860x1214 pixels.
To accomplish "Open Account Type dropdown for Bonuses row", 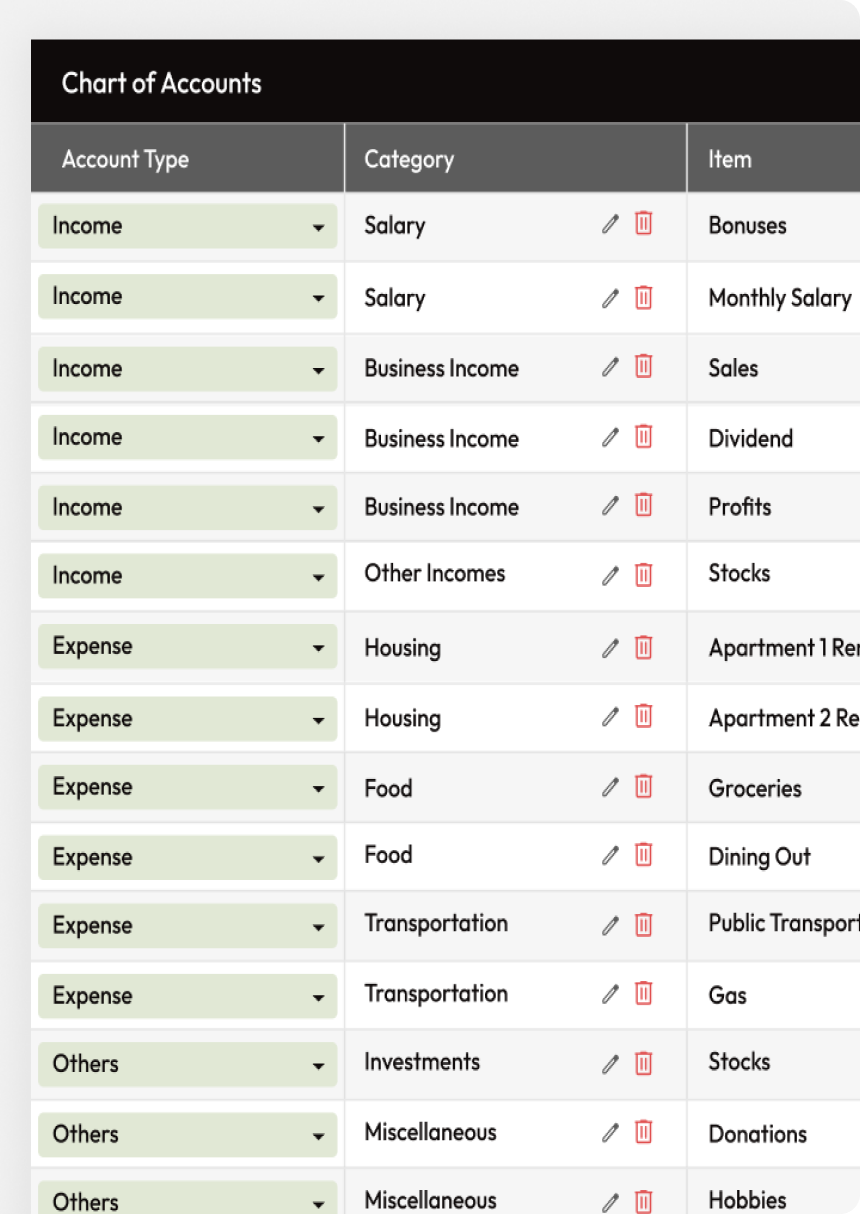I will coord(317,228).
